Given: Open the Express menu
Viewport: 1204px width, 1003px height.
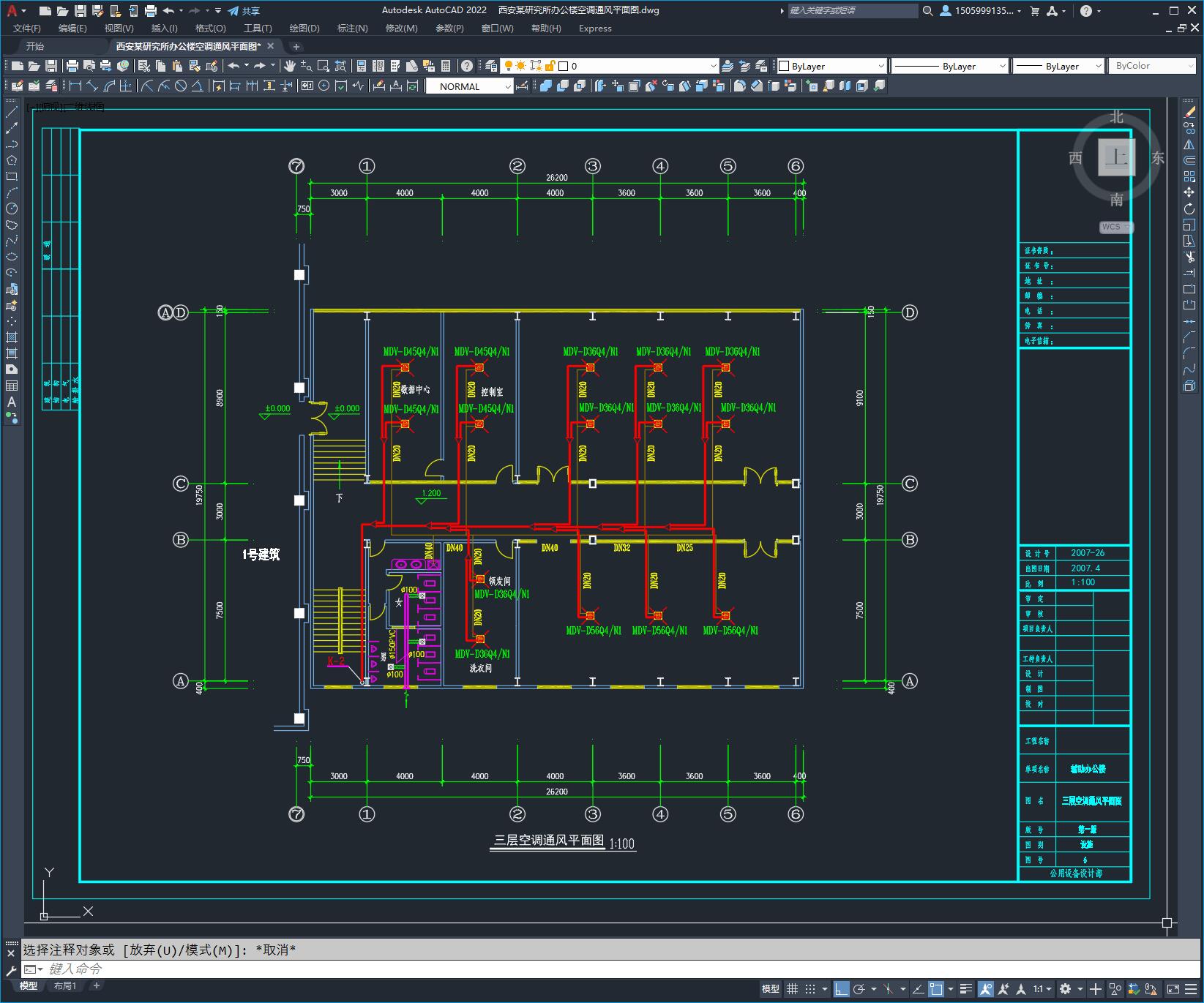Looking at the screenshot, I should 595,29.
